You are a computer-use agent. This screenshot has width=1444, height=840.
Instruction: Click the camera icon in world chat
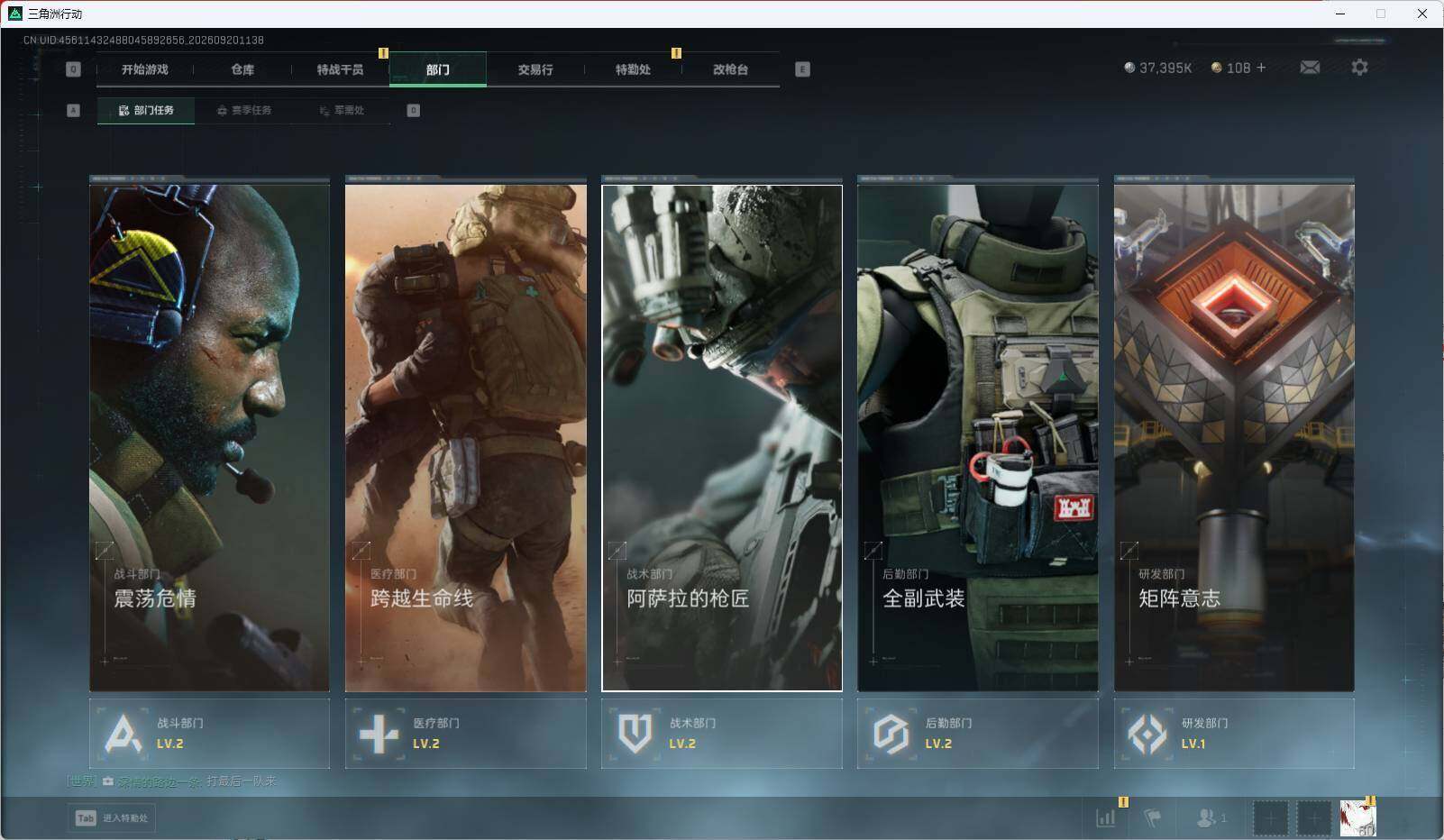click(x=108, y=781)
